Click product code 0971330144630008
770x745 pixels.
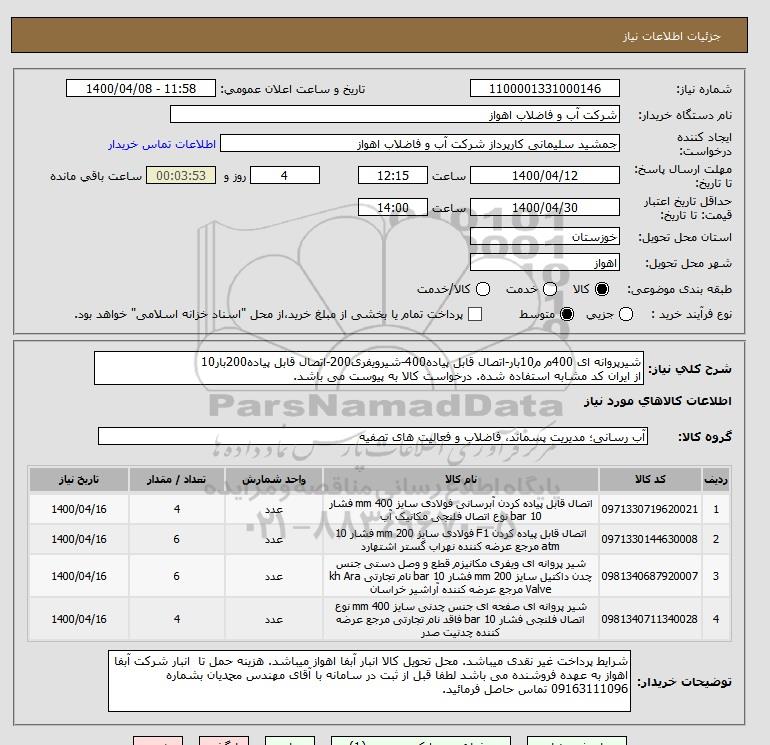[x=650, y=539]
